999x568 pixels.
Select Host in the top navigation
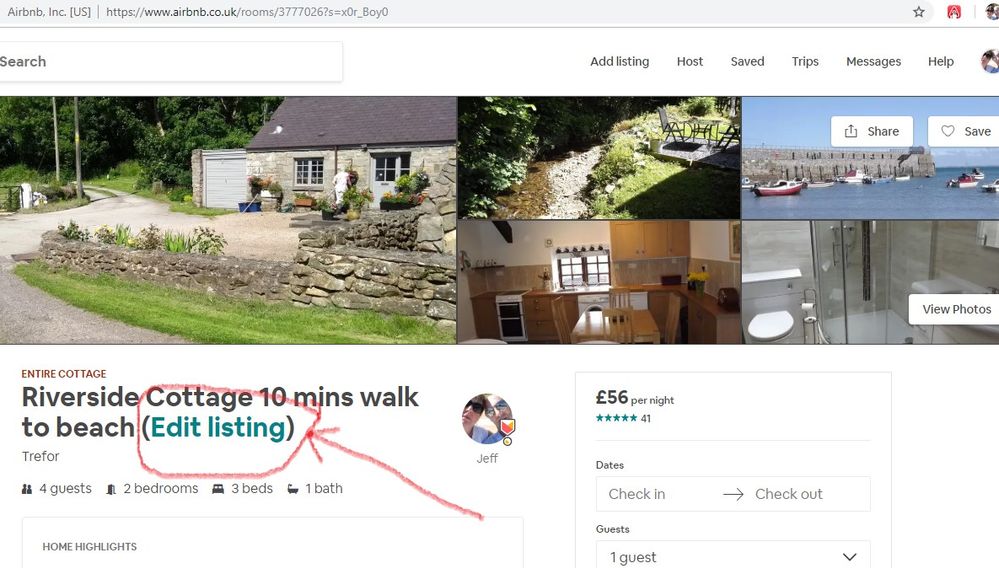click(x=690, y=62)
